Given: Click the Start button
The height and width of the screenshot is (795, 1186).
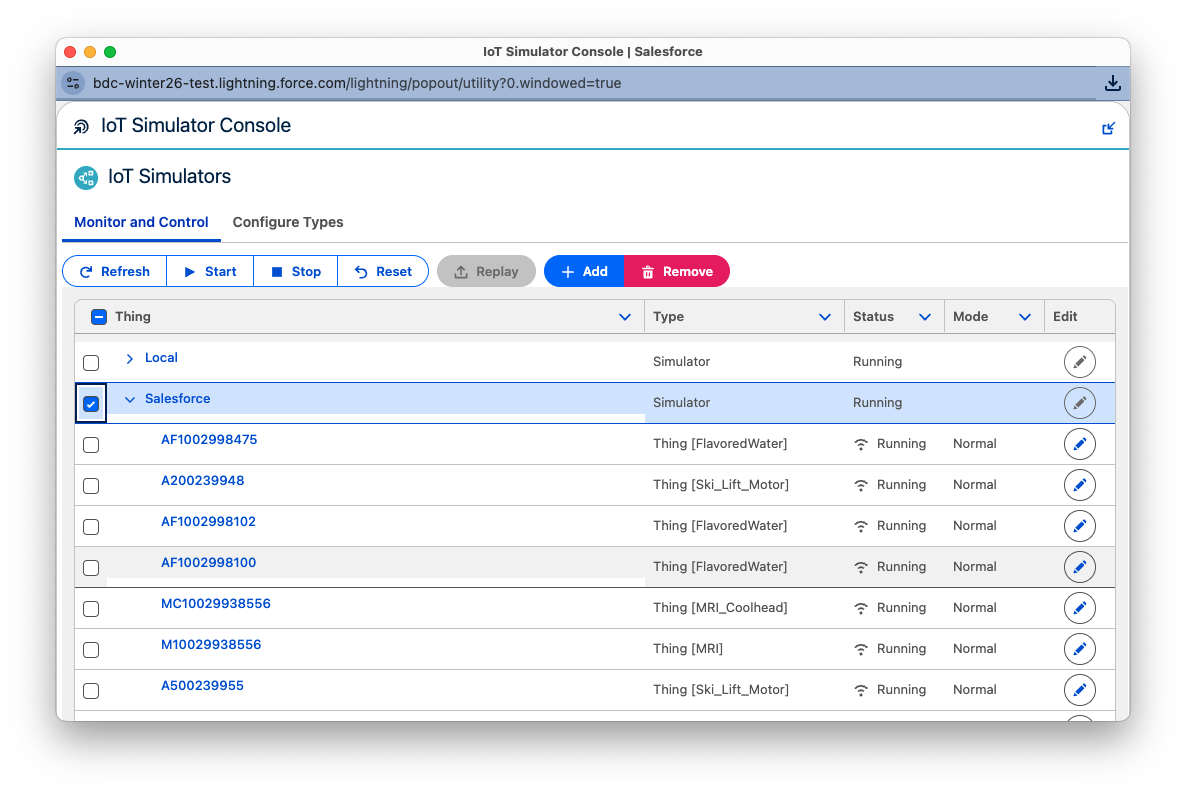Looking at the screenshot, I should pyautogui.click(x=210, y=272).
